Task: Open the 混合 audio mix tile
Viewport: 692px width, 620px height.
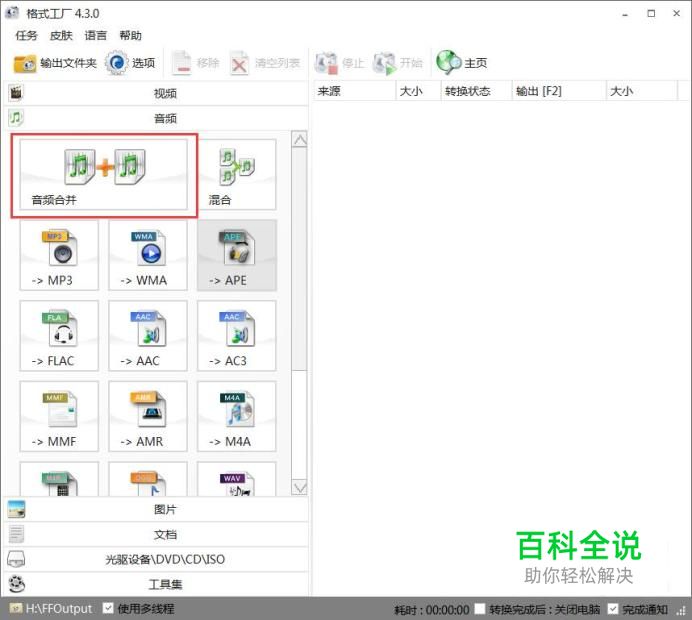Action: (237, 175)
